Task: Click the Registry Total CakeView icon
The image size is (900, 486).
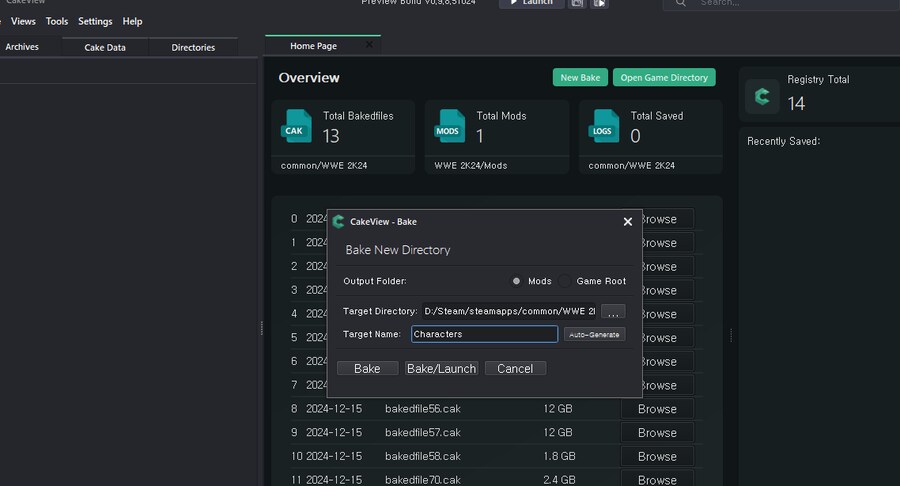Action: pos(763,96)
